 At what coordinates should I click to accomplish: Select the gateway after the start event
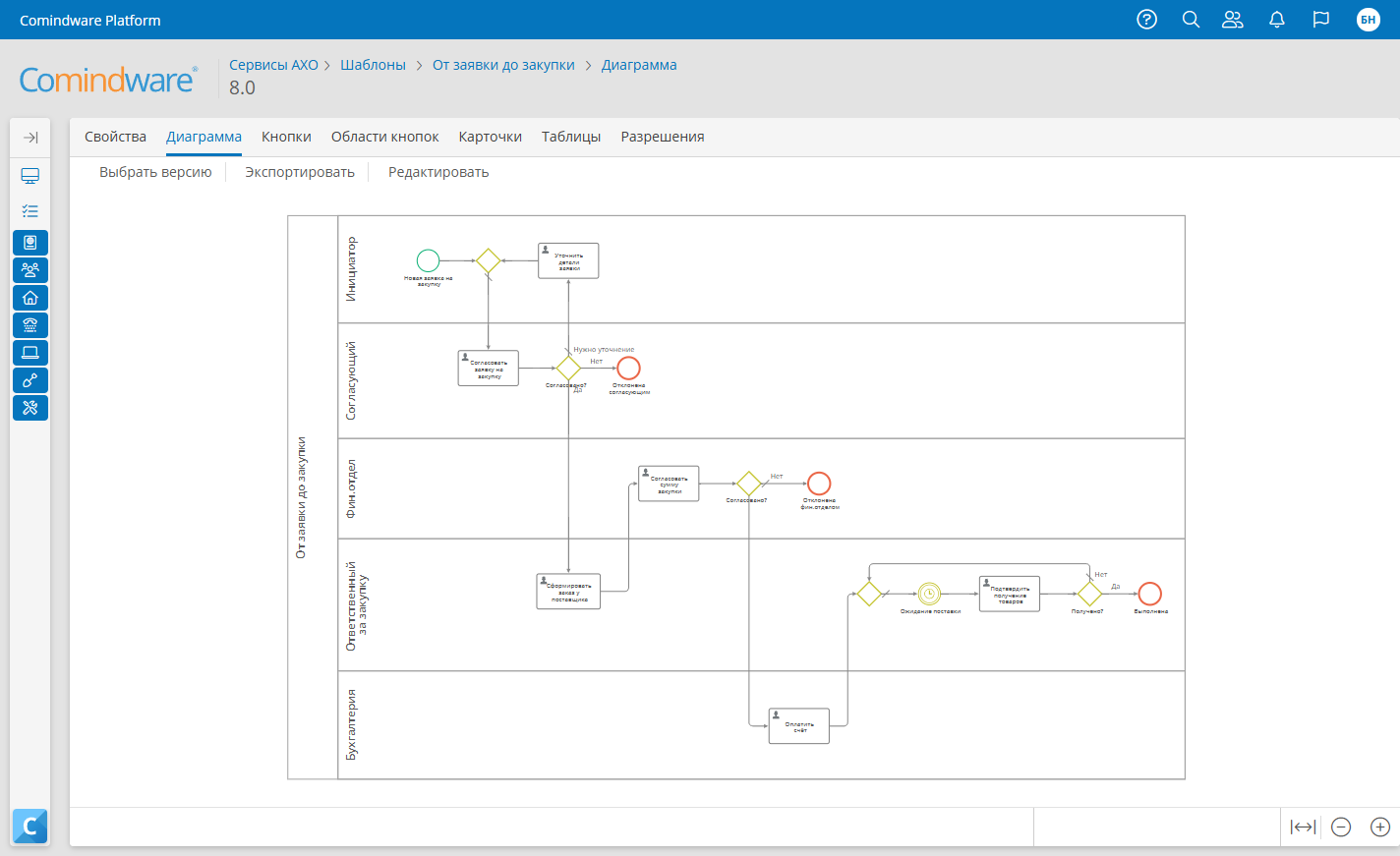[489, 260]
